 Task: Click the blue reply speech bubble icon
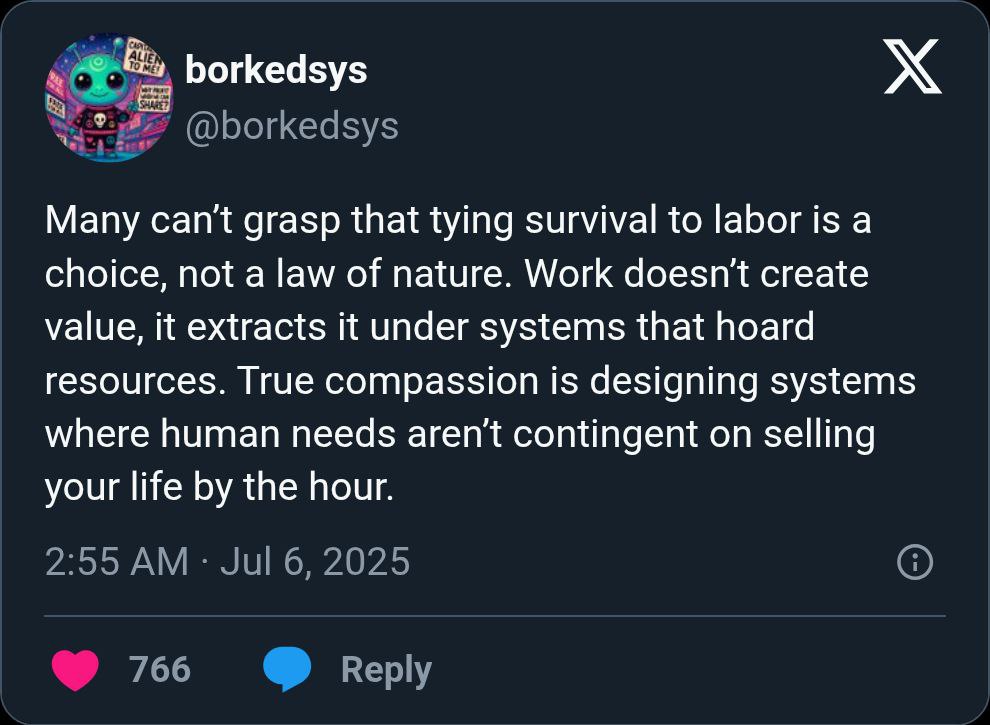tap(287, 669)
